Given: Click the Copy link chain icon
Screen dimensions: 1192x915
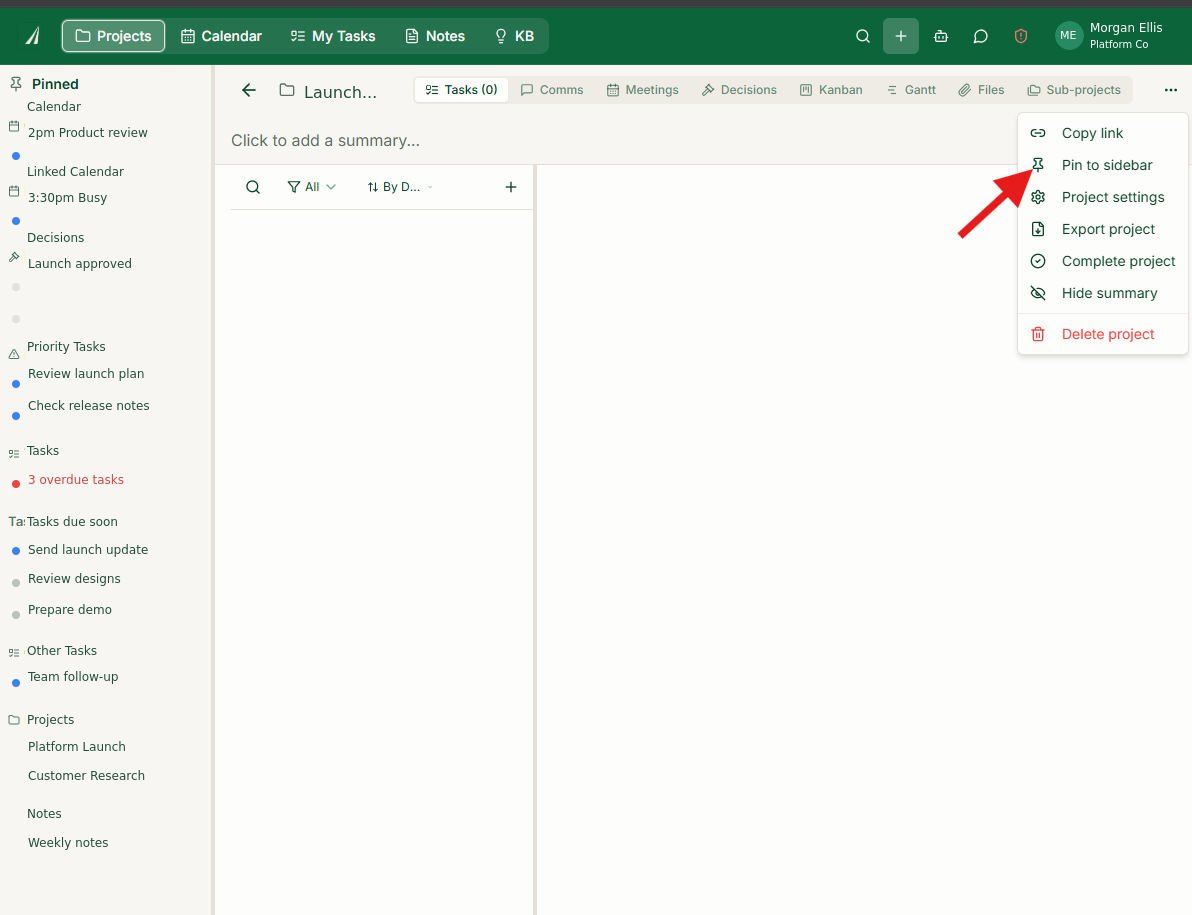Looking at the screenshot, I should click(x=1038, y=133).
